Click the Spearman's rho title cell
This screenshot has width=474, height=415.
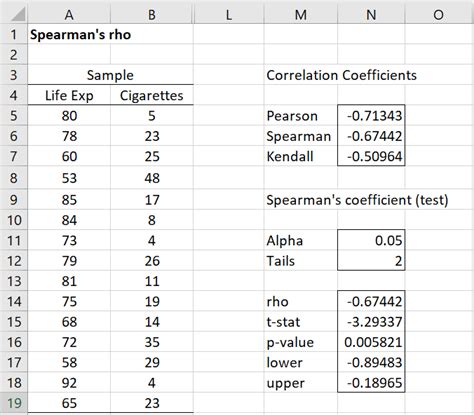point(80,34)
